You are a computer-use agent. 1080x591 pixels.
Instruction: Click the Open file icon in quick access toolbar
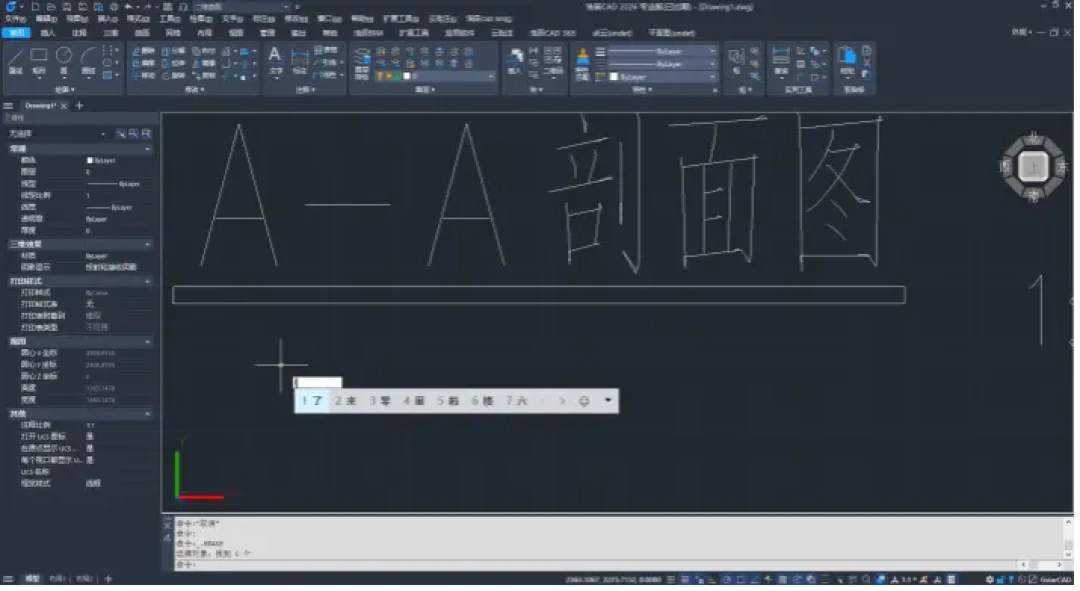pyautogui.click(x=51, y=6)
